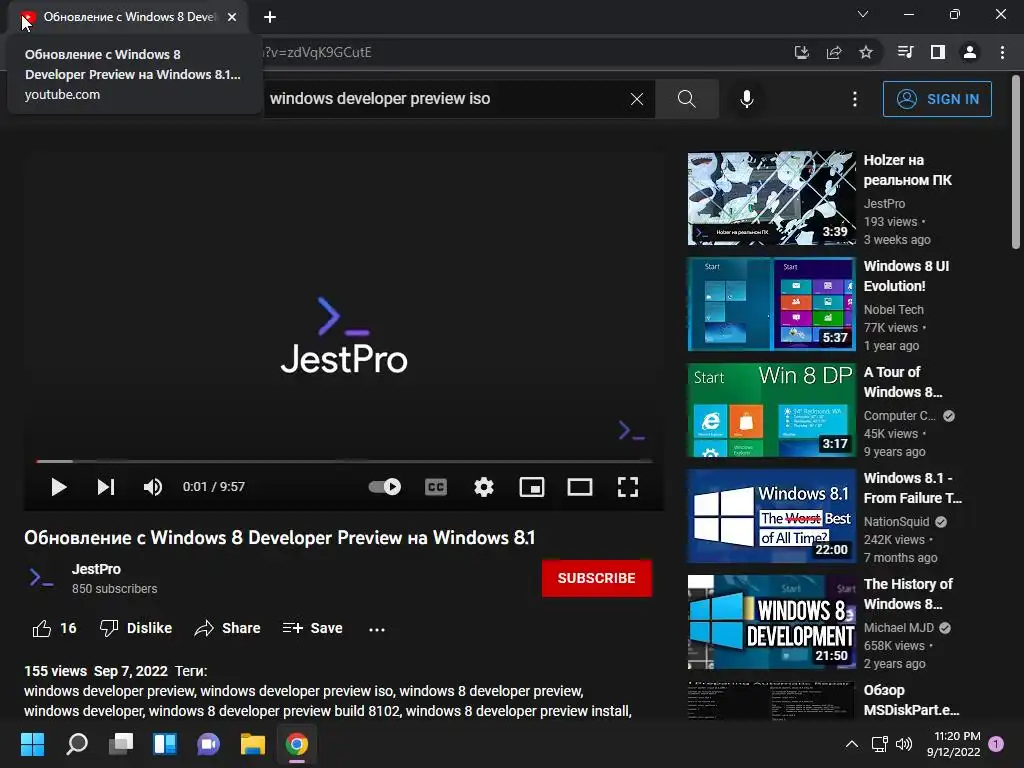The height and width of the screenshot is (768, 1024).
Task: Open Chrome tab search chevron
Action: (863, 14)
